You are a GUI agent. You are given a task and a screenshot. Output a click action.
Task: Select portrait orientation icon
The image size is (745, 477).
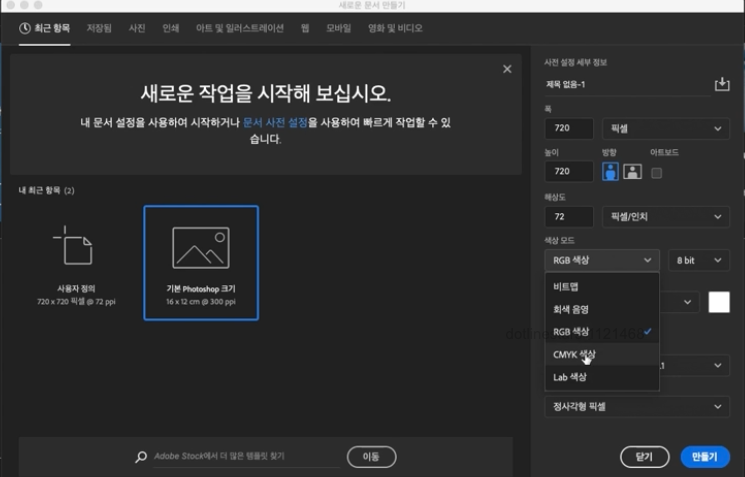[x=610, y=172]
